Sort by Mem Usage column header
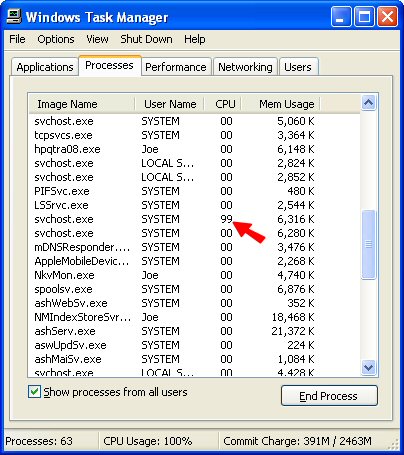404x455 pixels. [x=281, y=104]
